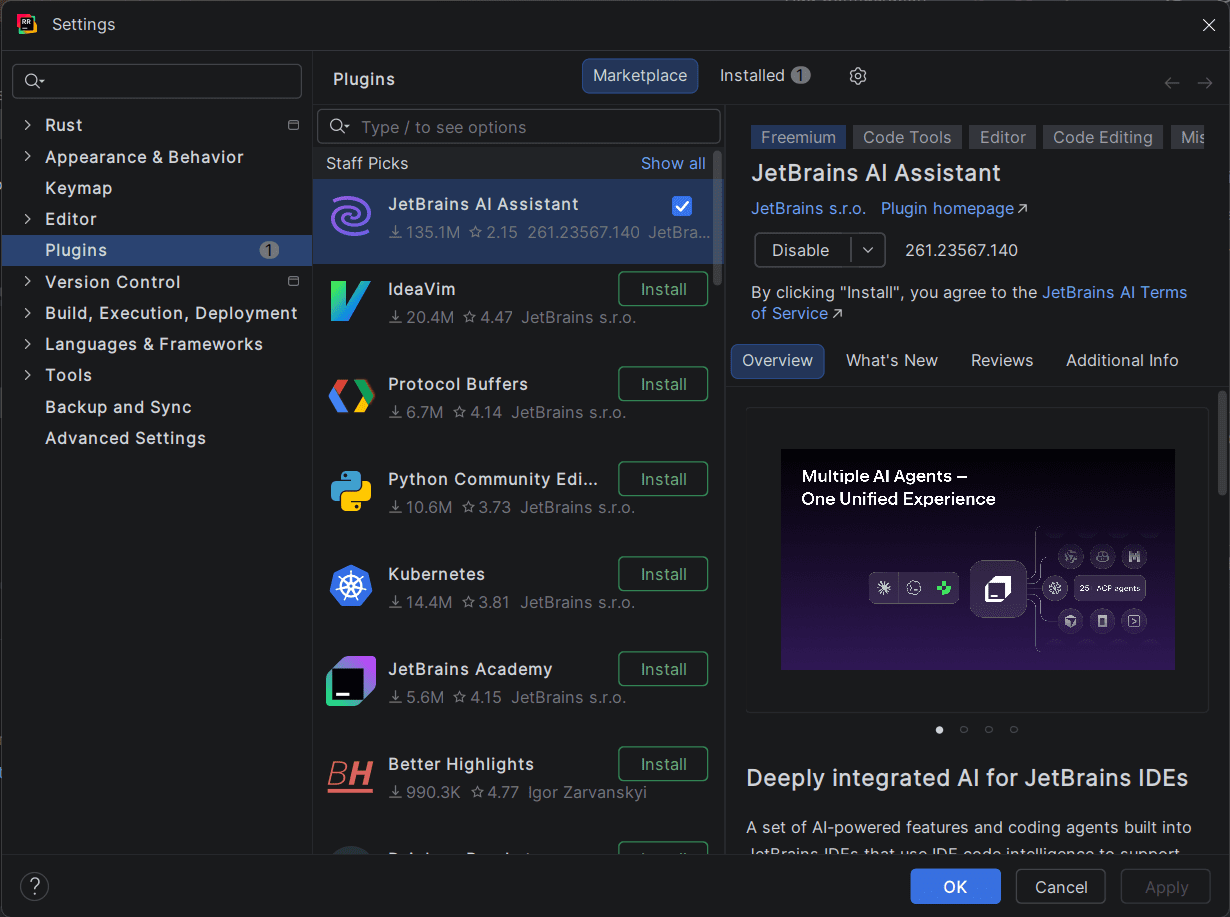The width and height of the screenshot is (1230, 917).
Task: Click the Multiple AI Agents preview image
Action: point(978,559)
